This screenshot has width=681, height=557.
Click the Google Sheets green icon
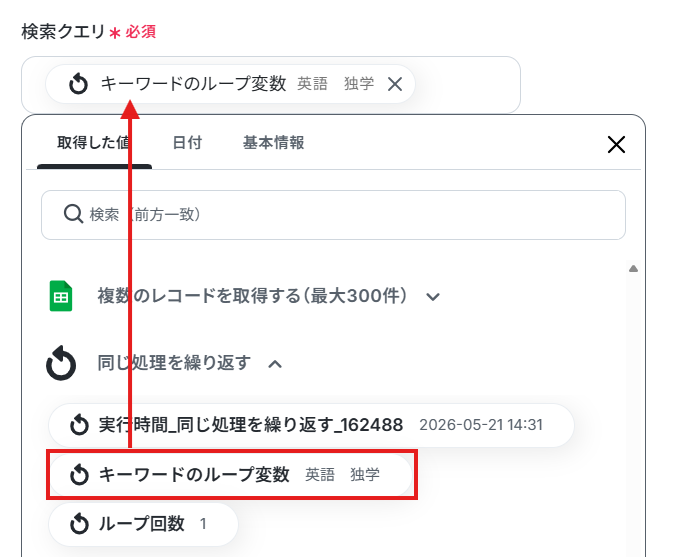coord(61,296)
